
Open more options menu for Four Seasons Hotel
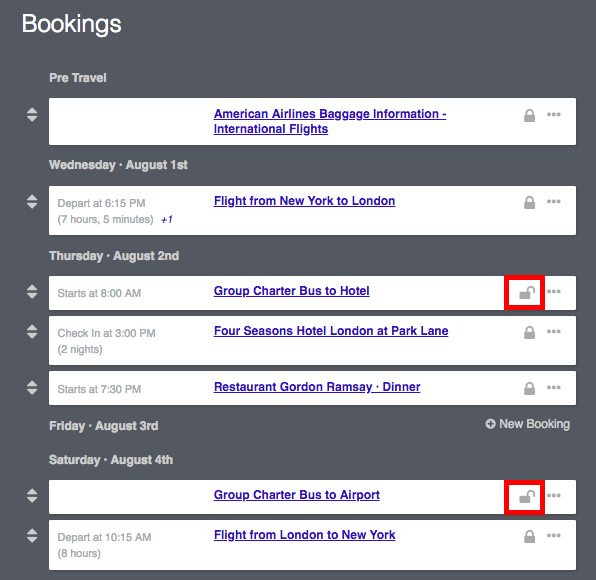(553, 331)
